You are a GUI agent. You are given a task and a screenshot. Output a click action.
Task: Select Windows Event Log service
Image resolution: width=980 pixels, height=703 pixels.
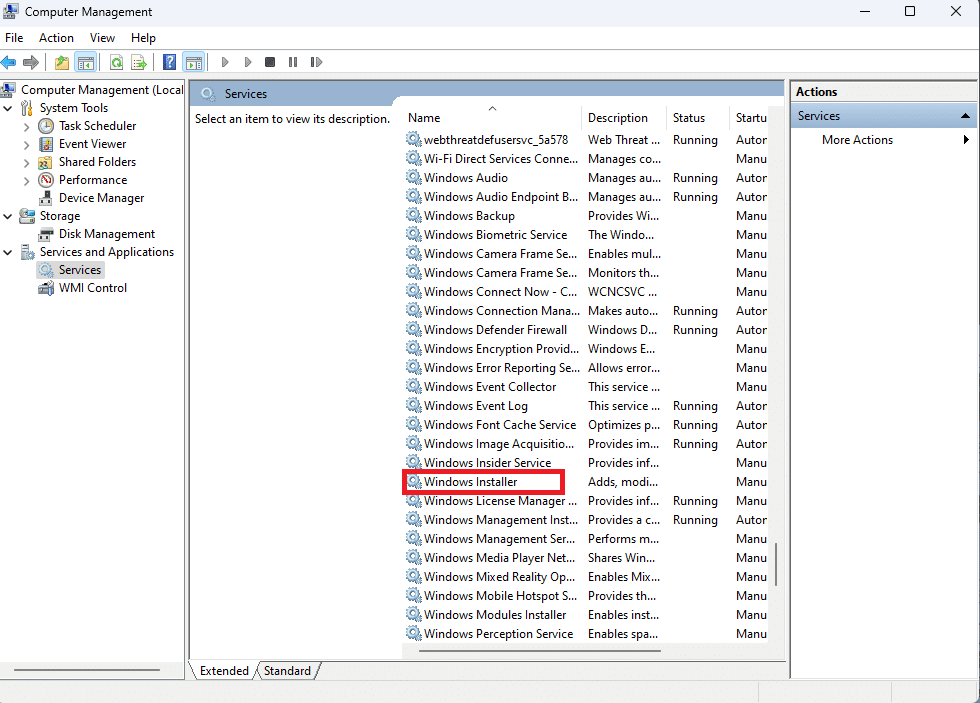point(476,406)
